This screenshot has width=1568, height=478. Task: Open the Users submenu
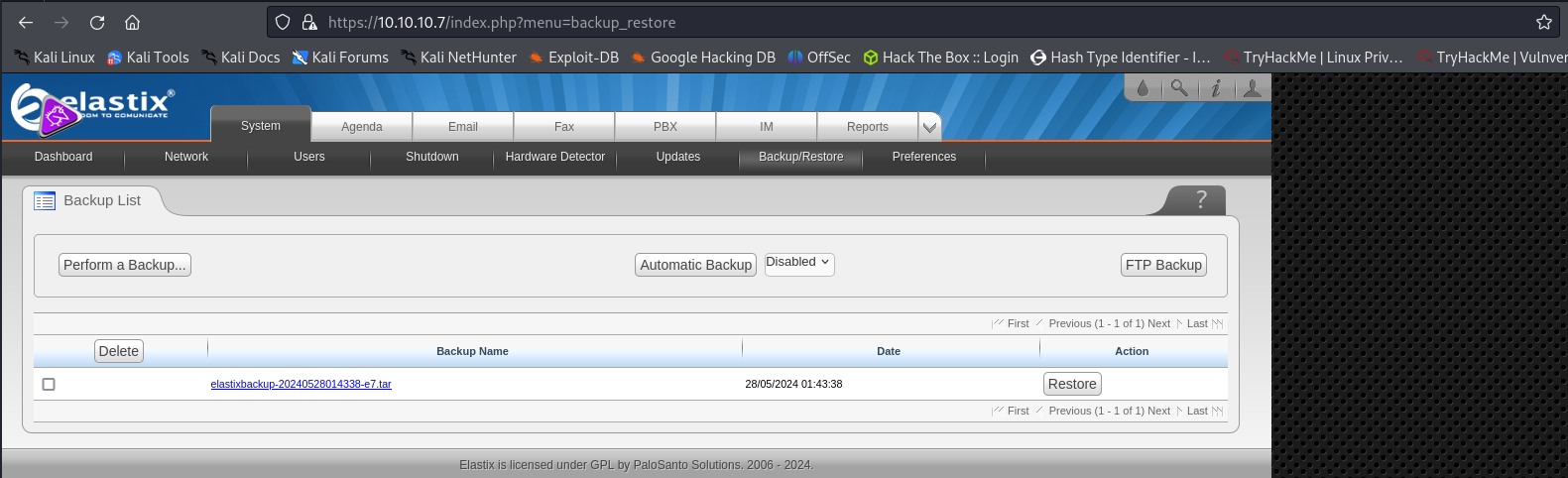[309, 157]
